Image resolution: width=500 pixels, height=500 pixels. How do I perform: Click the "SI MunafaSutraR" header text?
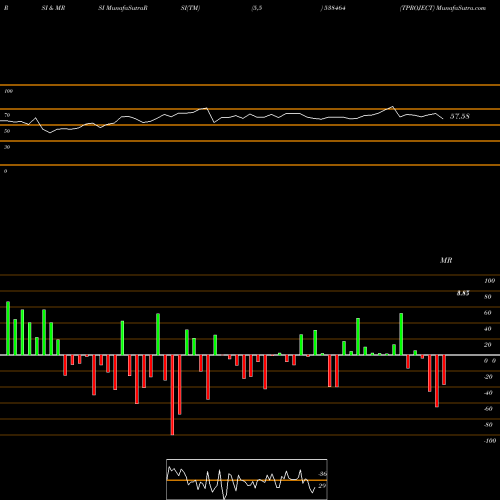coord(123,8)
